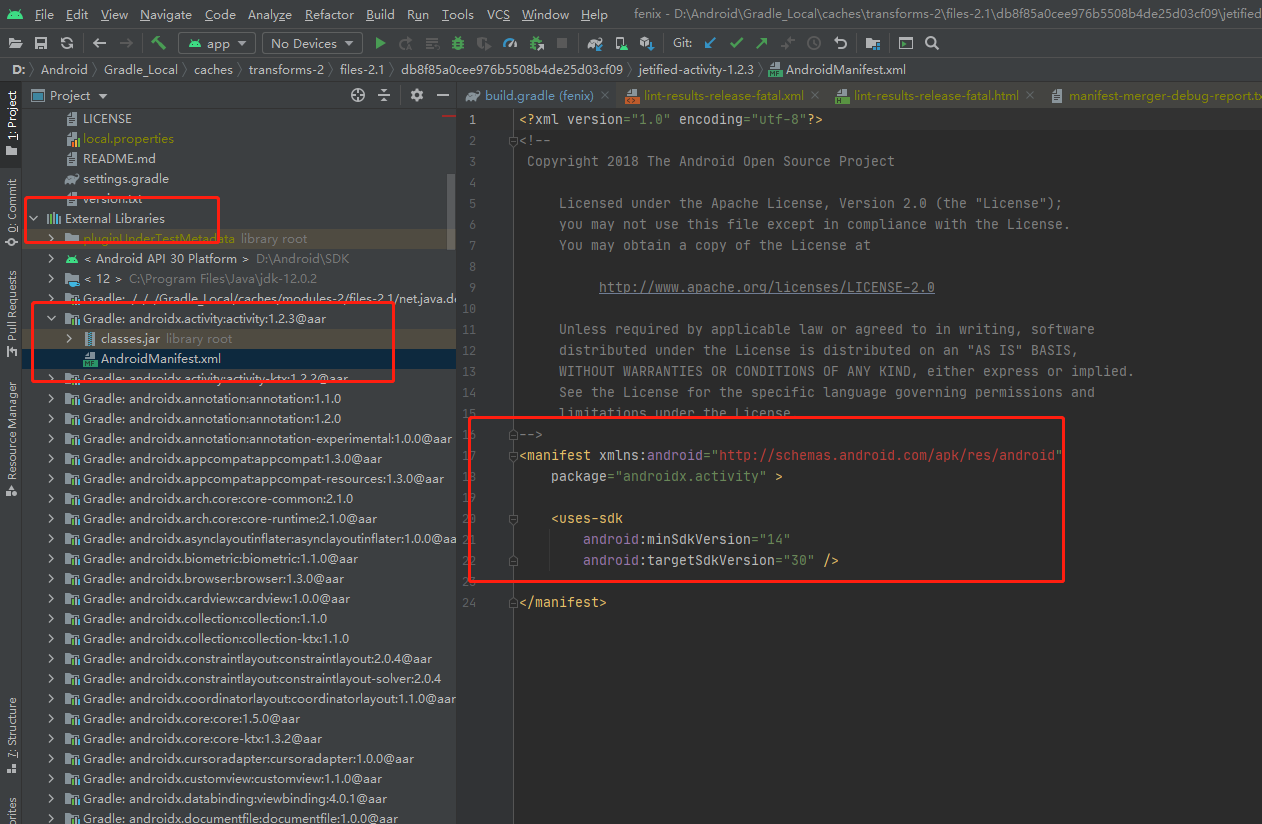Build the project with the hammer icon
The image size is (1262, 824).
(159, 43)
